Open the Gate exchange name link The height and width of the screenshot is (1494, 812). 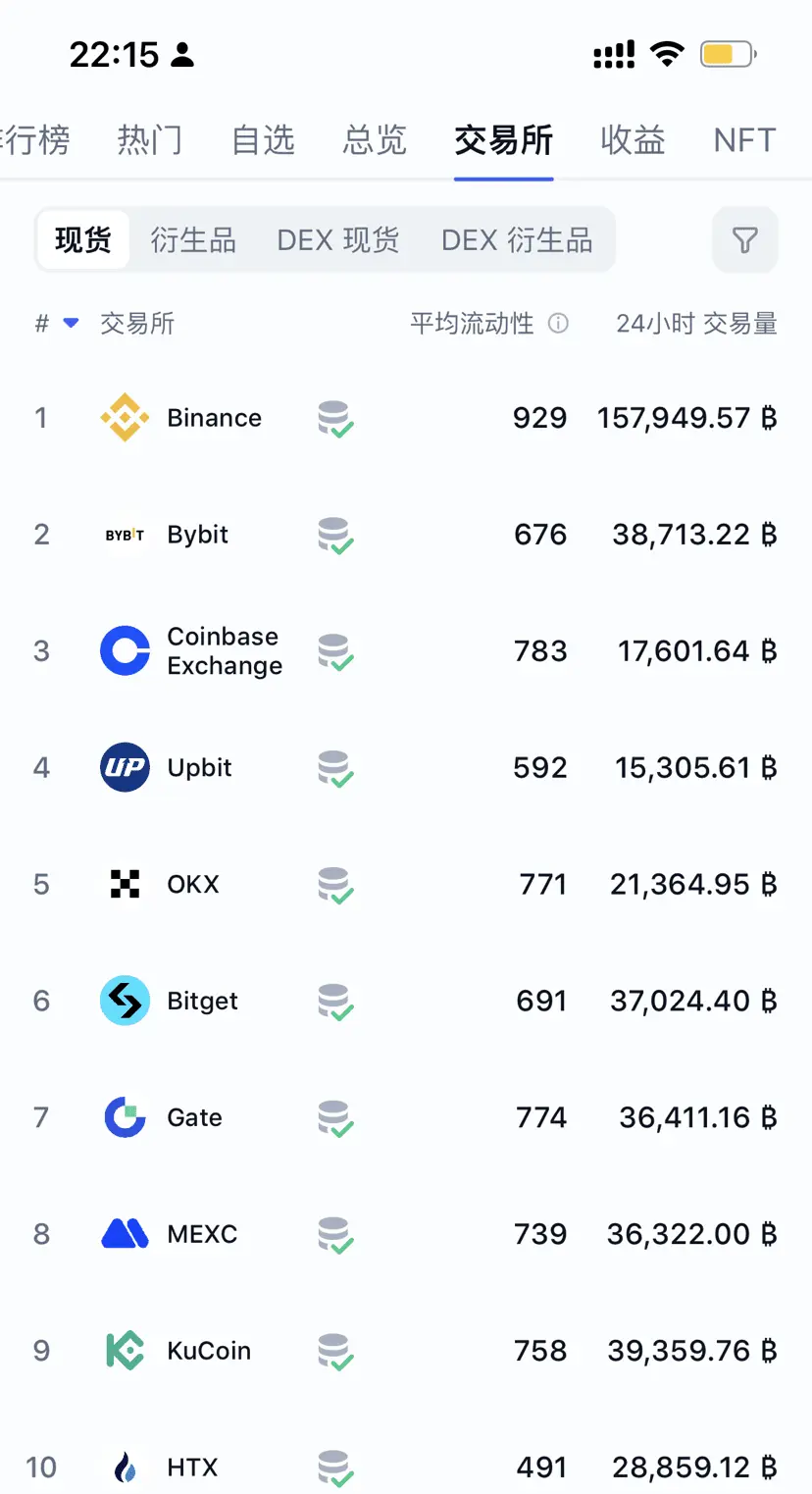(194, 1117)
